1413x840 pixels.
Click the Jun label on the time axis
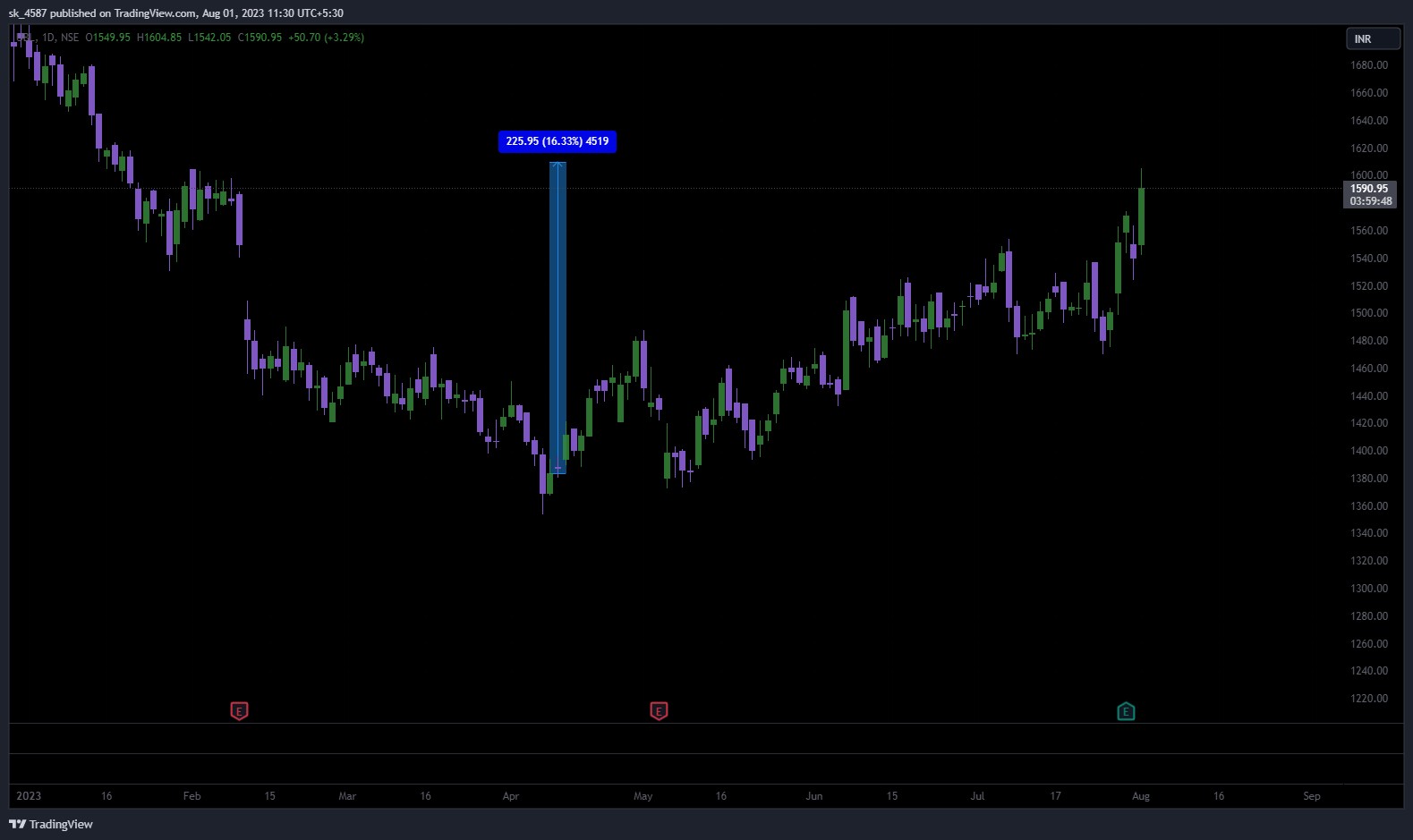(814, 796)
